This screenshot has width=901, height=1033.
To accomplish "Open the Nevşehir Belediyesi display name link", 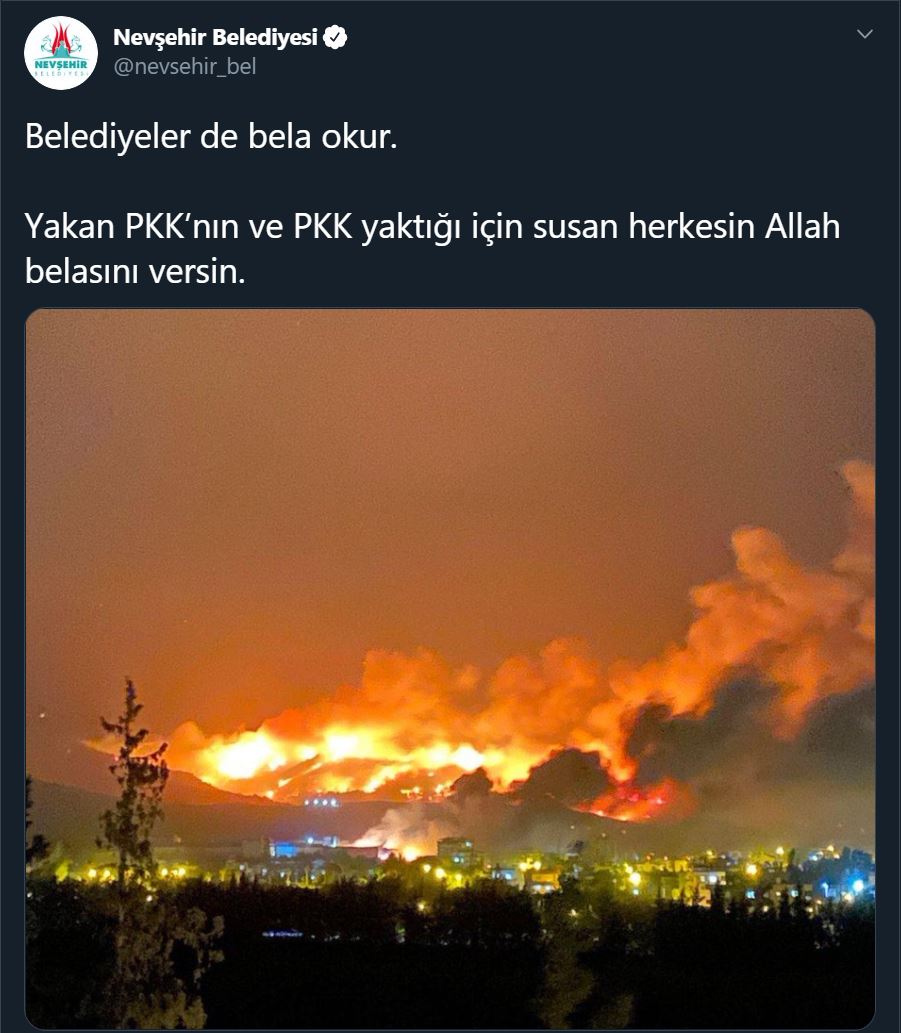I will click(x=215, y=38).
